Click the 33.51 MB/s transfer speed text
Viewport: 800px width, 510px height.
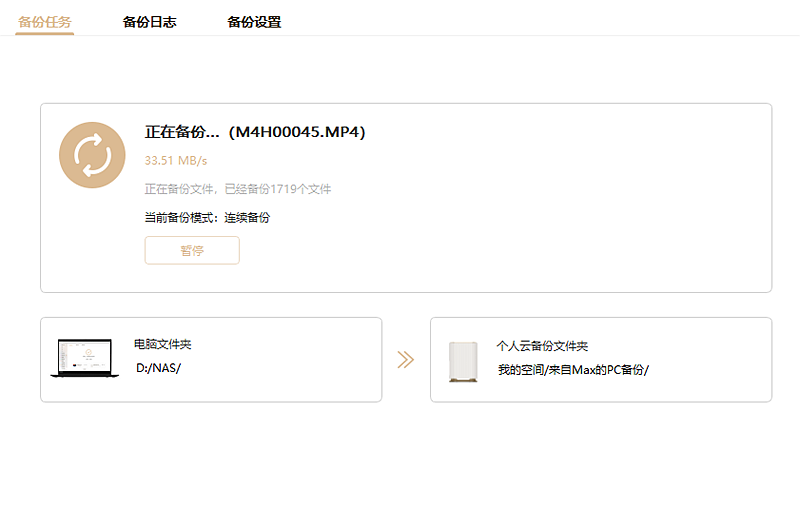176,161
